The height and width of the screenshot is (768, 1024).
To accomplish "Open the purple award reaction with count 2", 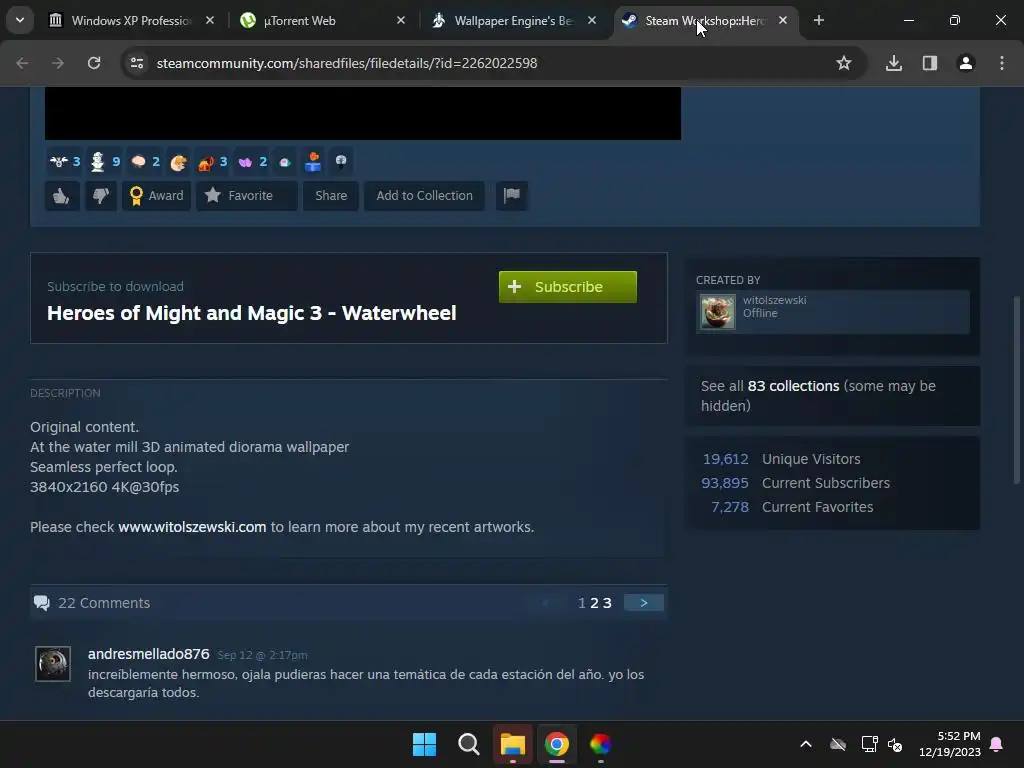I will (252, 161).
